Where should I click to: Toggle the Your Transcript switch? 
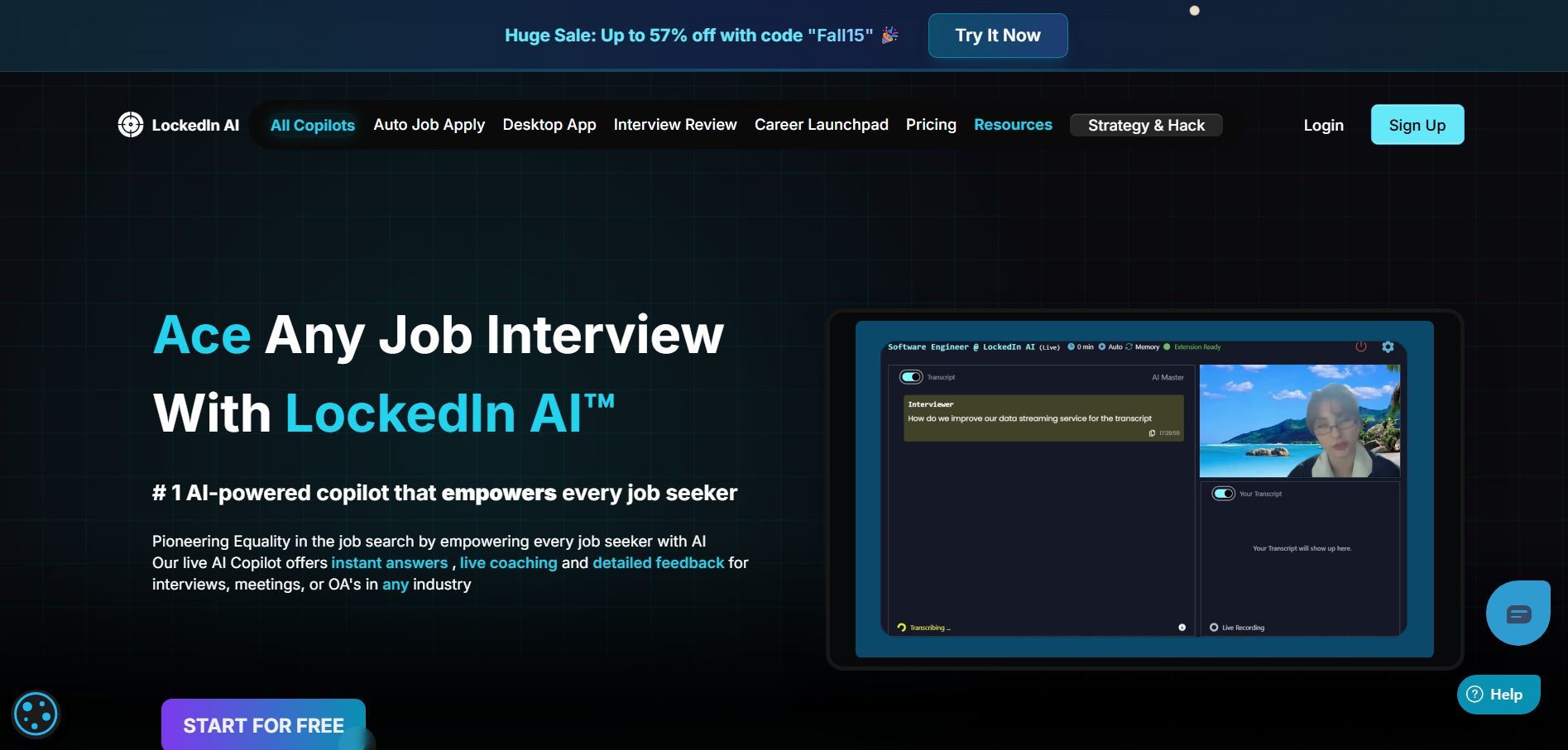(x=1223, y=494)
